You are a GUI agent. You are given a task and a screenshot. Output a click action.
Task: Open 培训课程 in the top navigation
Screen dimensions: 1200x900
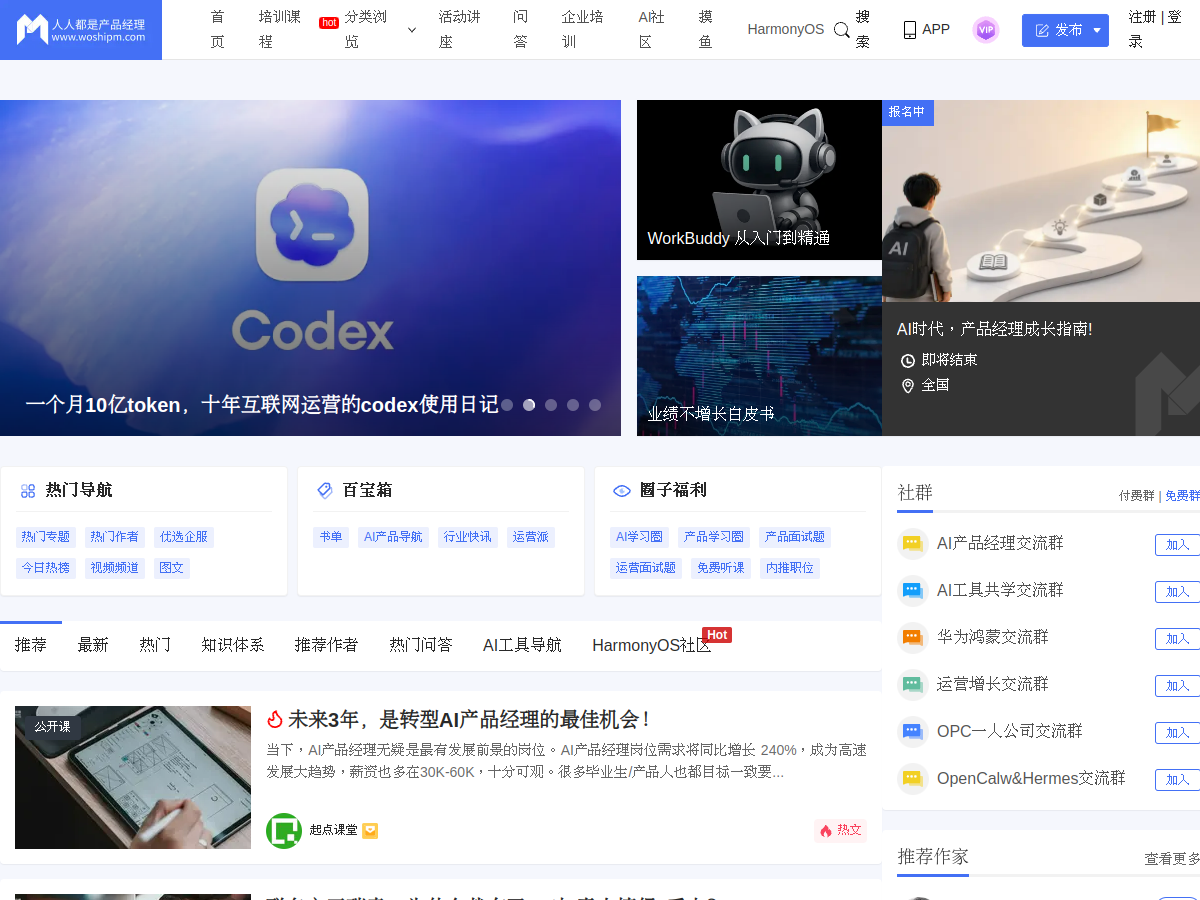click(280, 29)
